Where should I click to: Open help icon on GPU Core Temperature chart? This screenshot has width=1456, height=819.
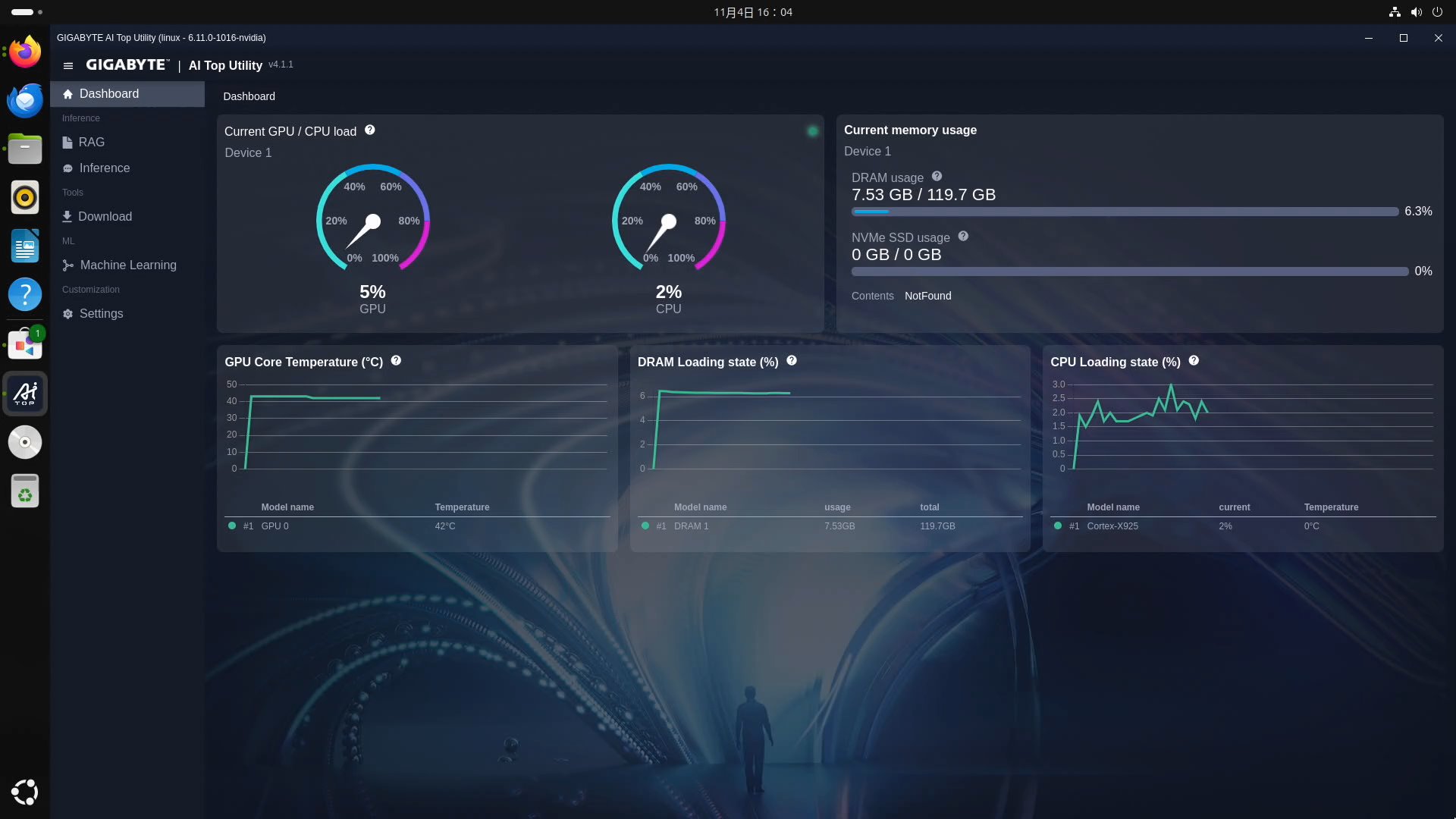point(396,360)
